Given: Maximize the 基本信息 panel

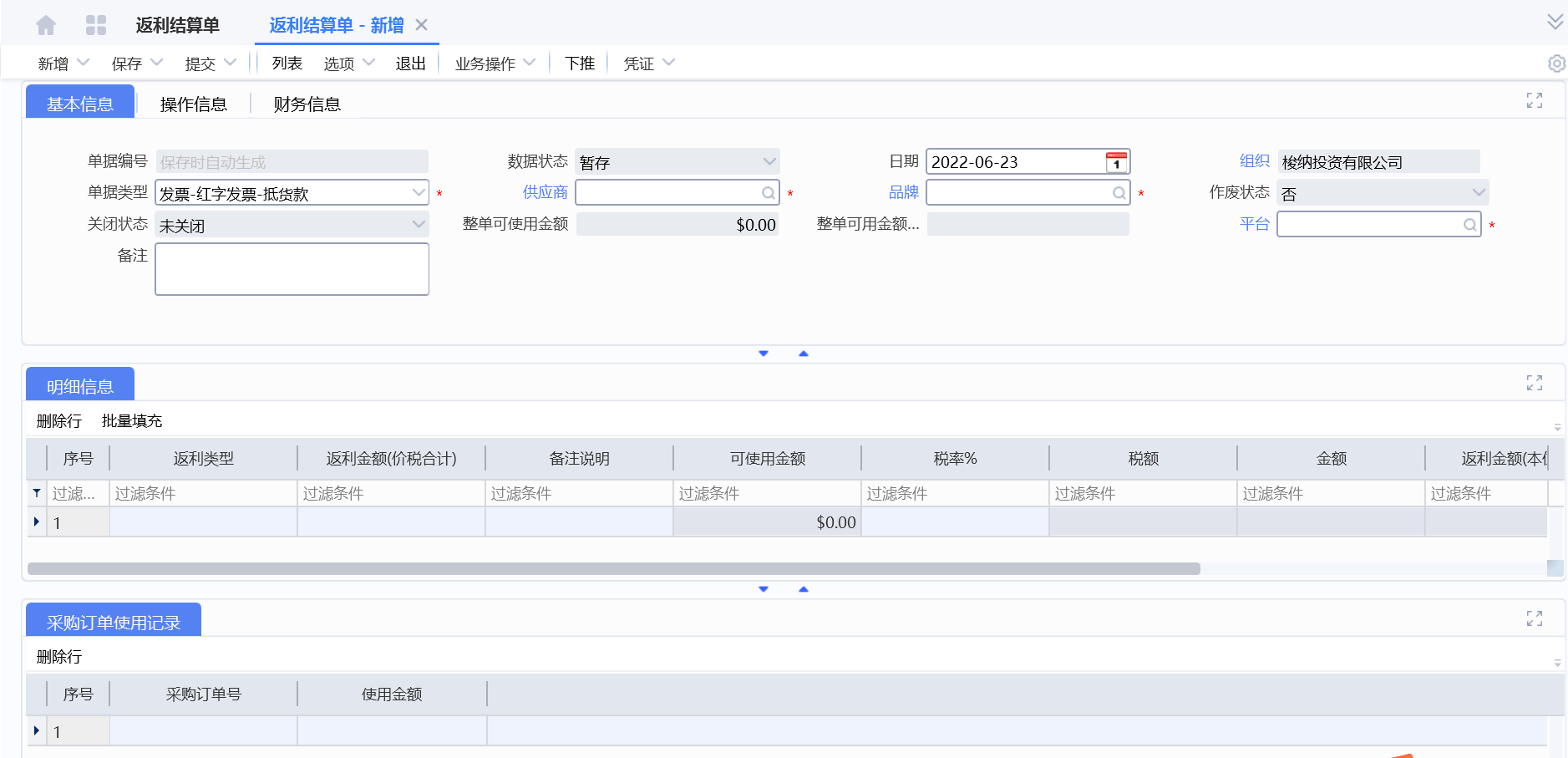Looking at the screenshot, I should pos(1535,100).
